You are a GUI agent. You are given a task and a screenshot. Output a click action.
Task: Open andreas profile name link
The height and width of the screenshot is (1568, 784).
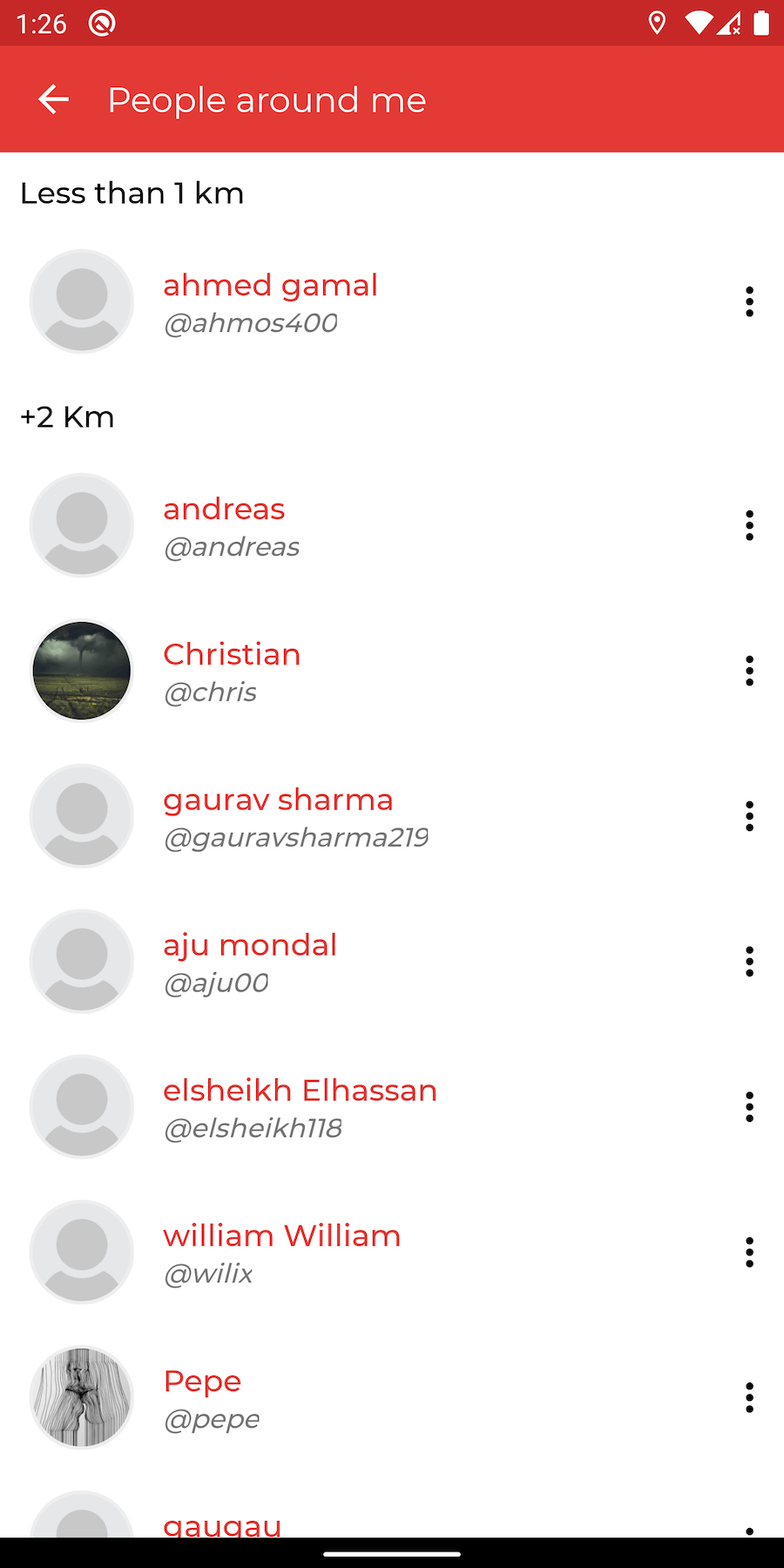[224, 510]
